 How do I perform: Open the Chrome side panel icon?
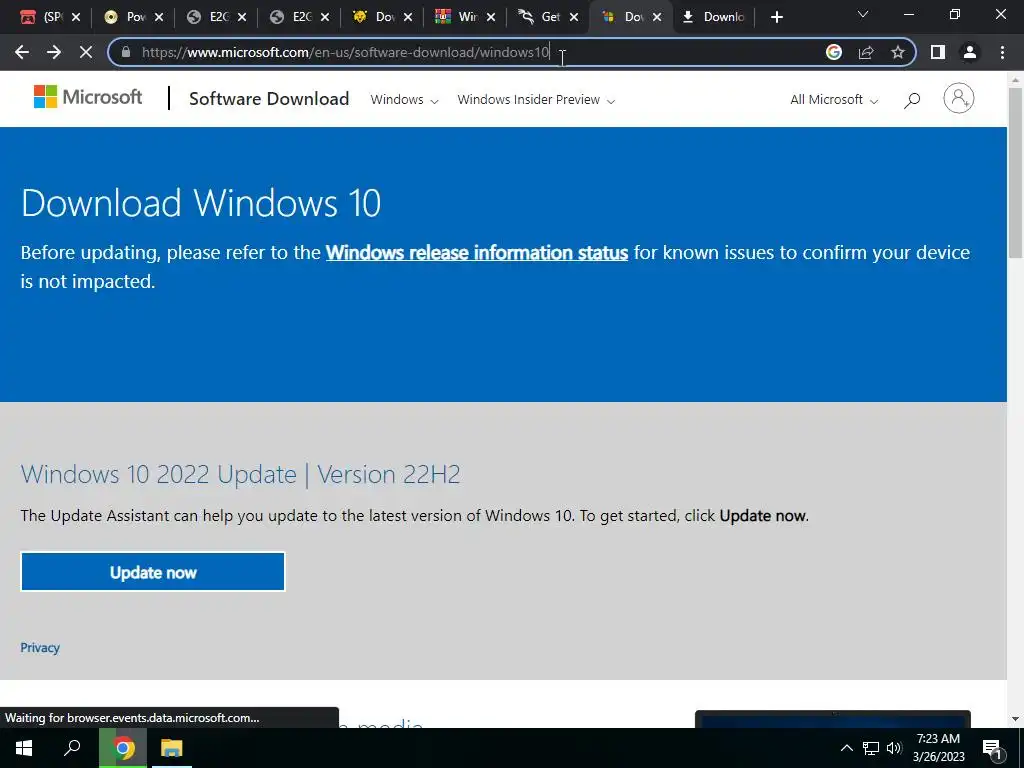coord(938,52)
